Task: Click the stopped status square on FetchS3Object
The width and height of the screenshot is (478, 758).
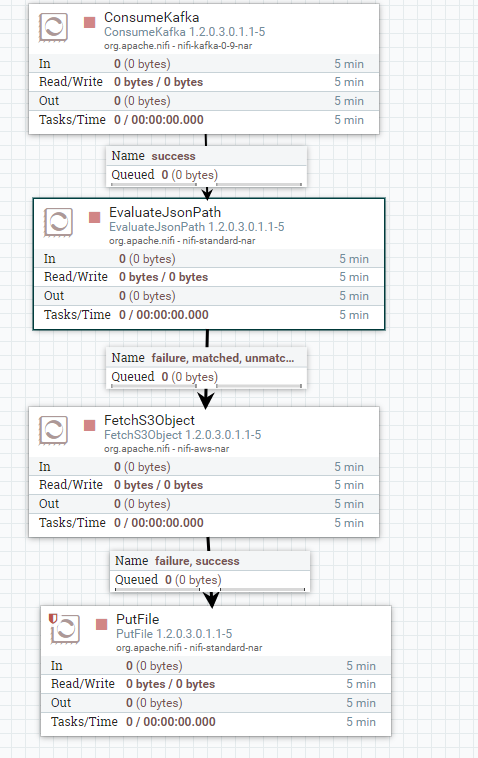Action: click(89, 425)
